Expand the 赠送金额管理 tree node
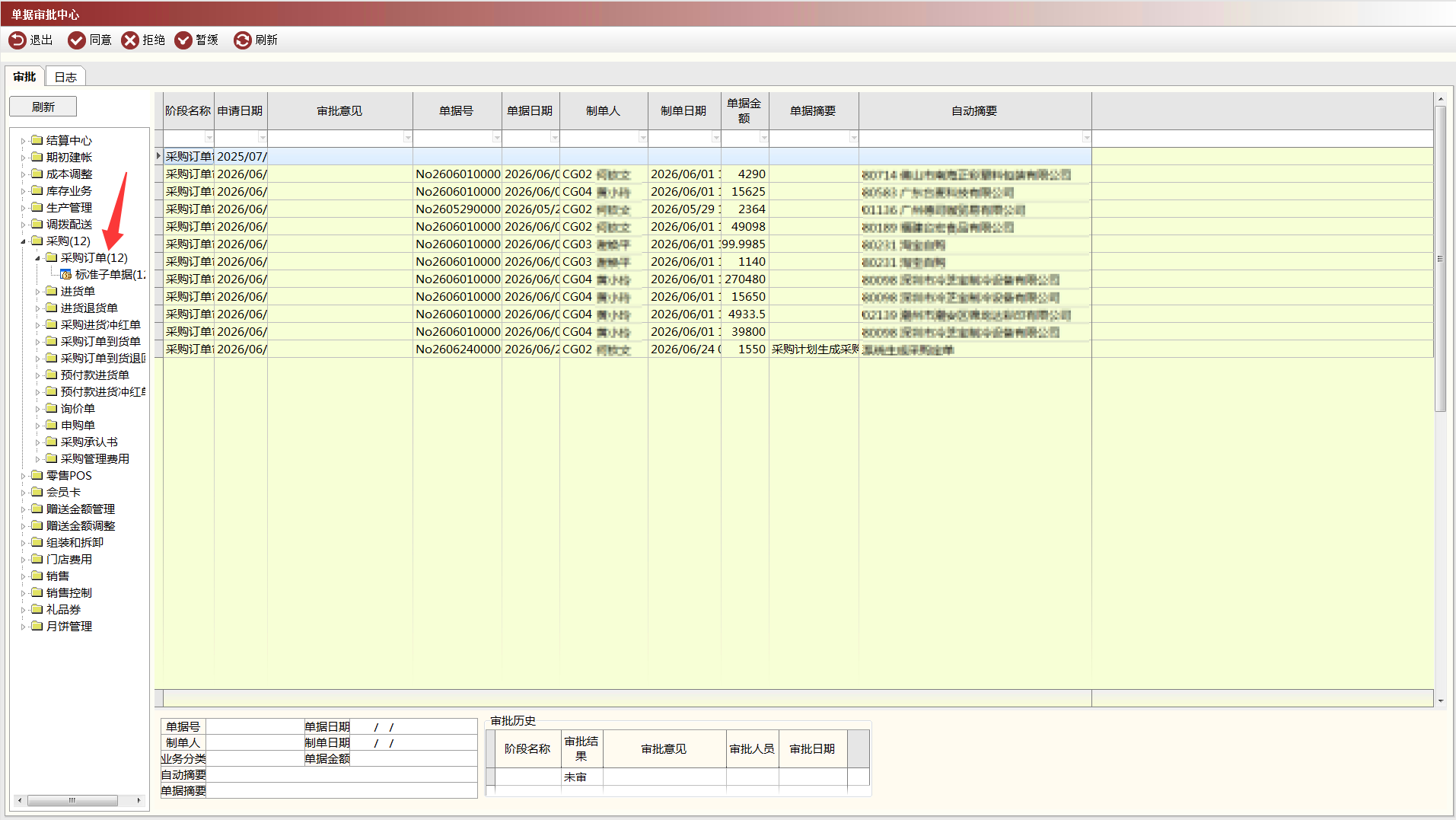Viewport: 1456px width, 820px height. point(23,509)
